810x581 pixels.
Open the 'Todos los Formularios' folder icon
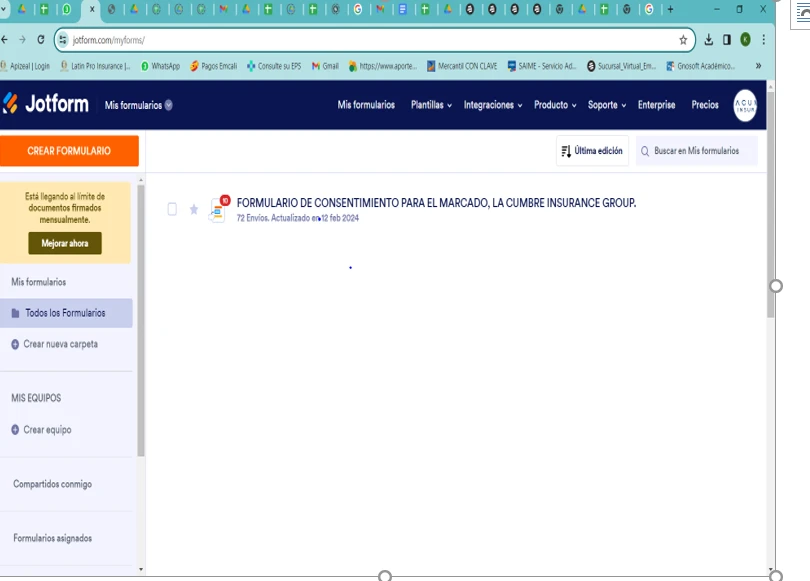16,312
